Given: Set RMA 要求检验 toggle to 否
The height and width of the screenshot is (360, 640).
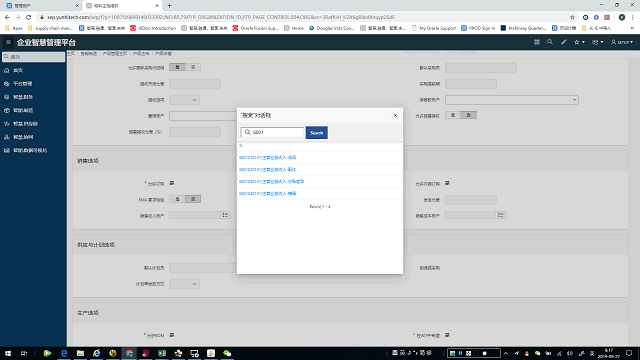Looking at the screenshot, I should 193,199.
